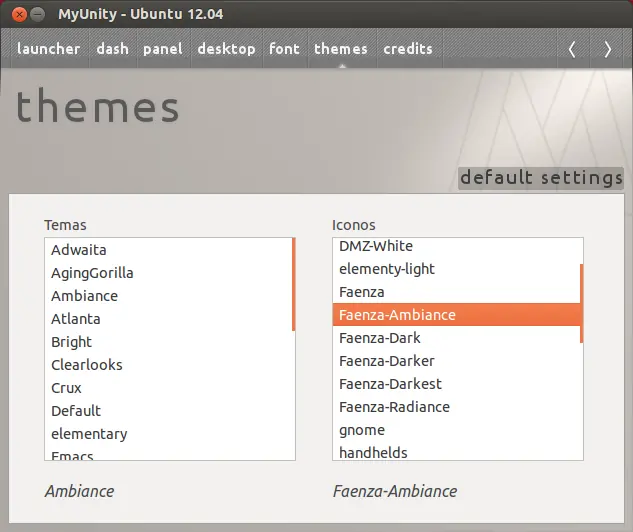This screenshot has width=633, height=532.
Task: Select the plain Faenza icon set
Action: [x=456, y=292]
